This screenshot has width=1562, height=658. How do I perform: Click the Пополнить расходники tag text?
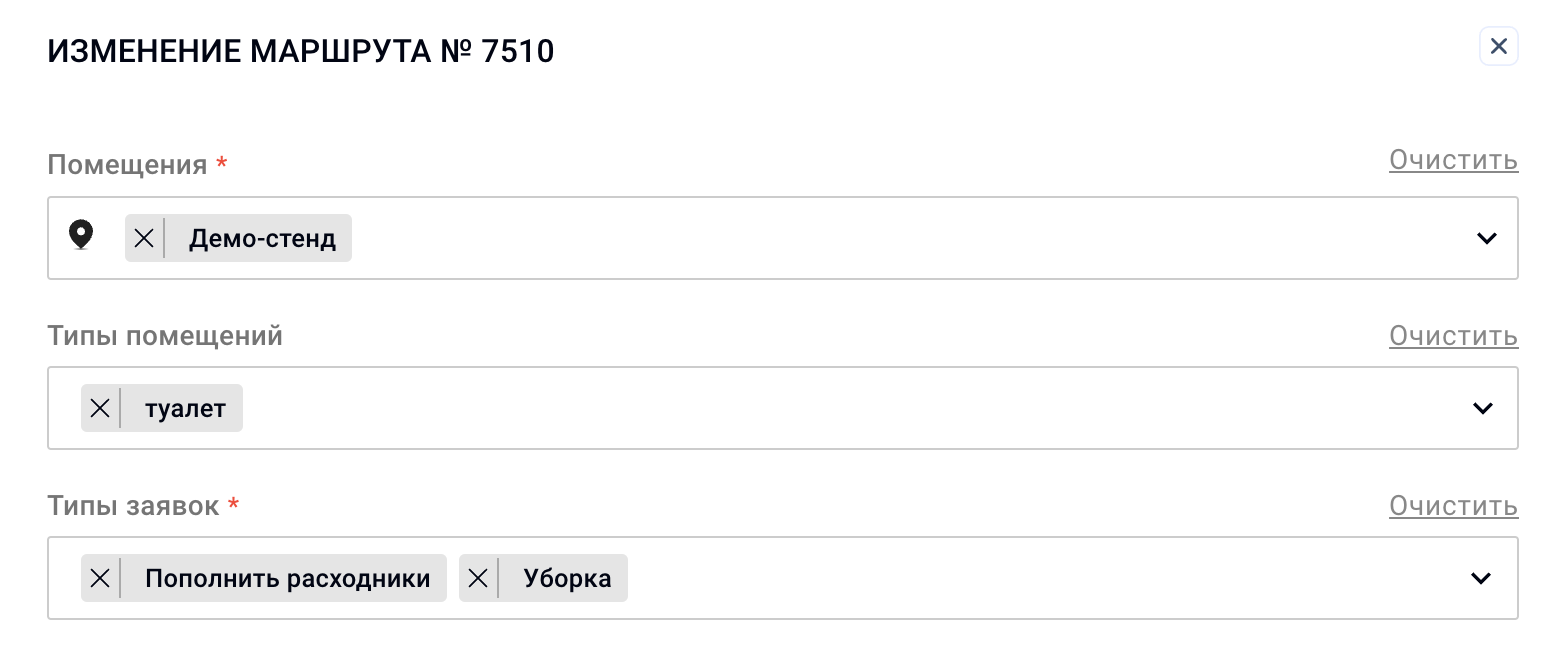[288, 579]
